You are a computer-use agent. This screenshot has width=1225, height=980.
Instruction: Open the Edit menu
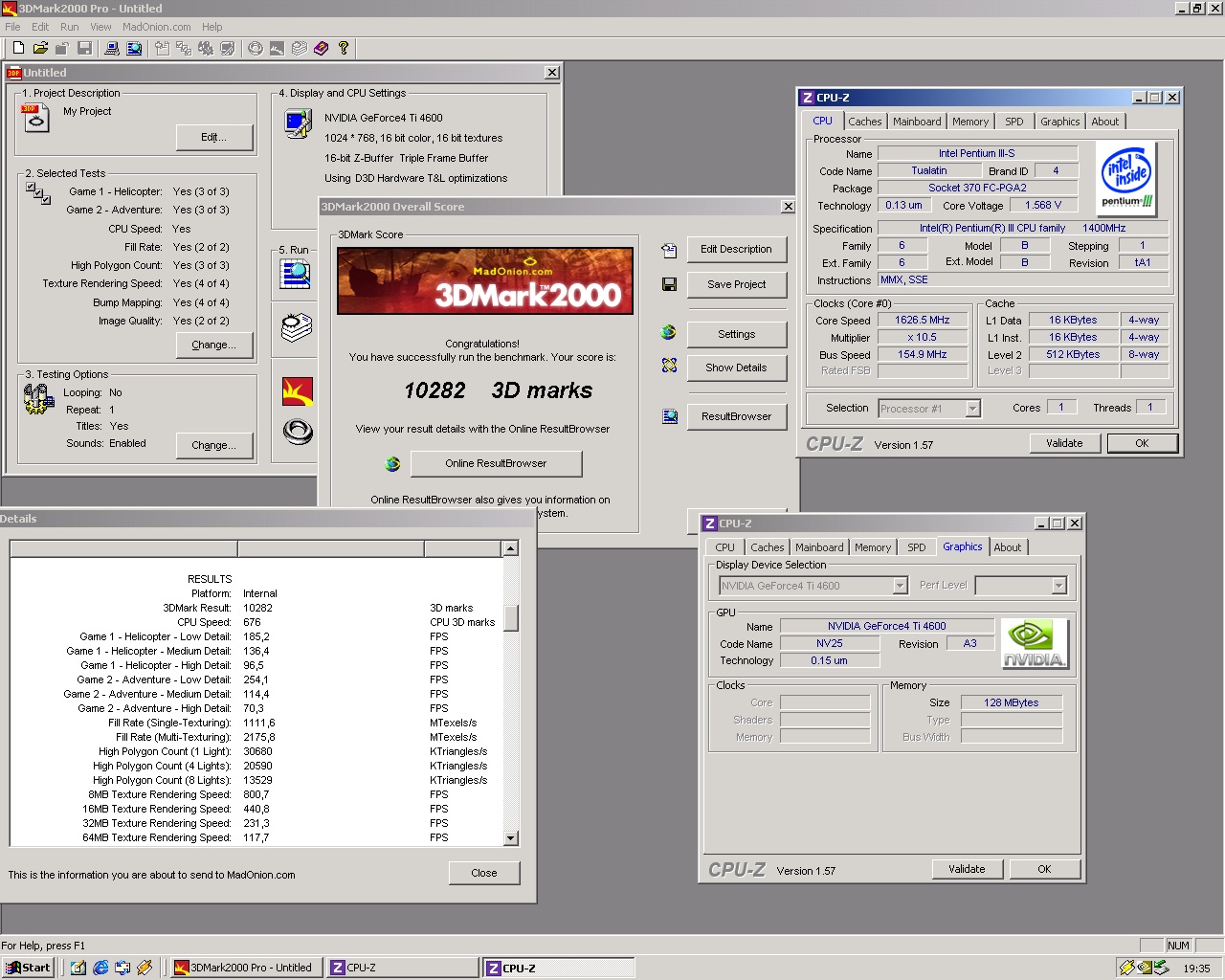point(40,27)
